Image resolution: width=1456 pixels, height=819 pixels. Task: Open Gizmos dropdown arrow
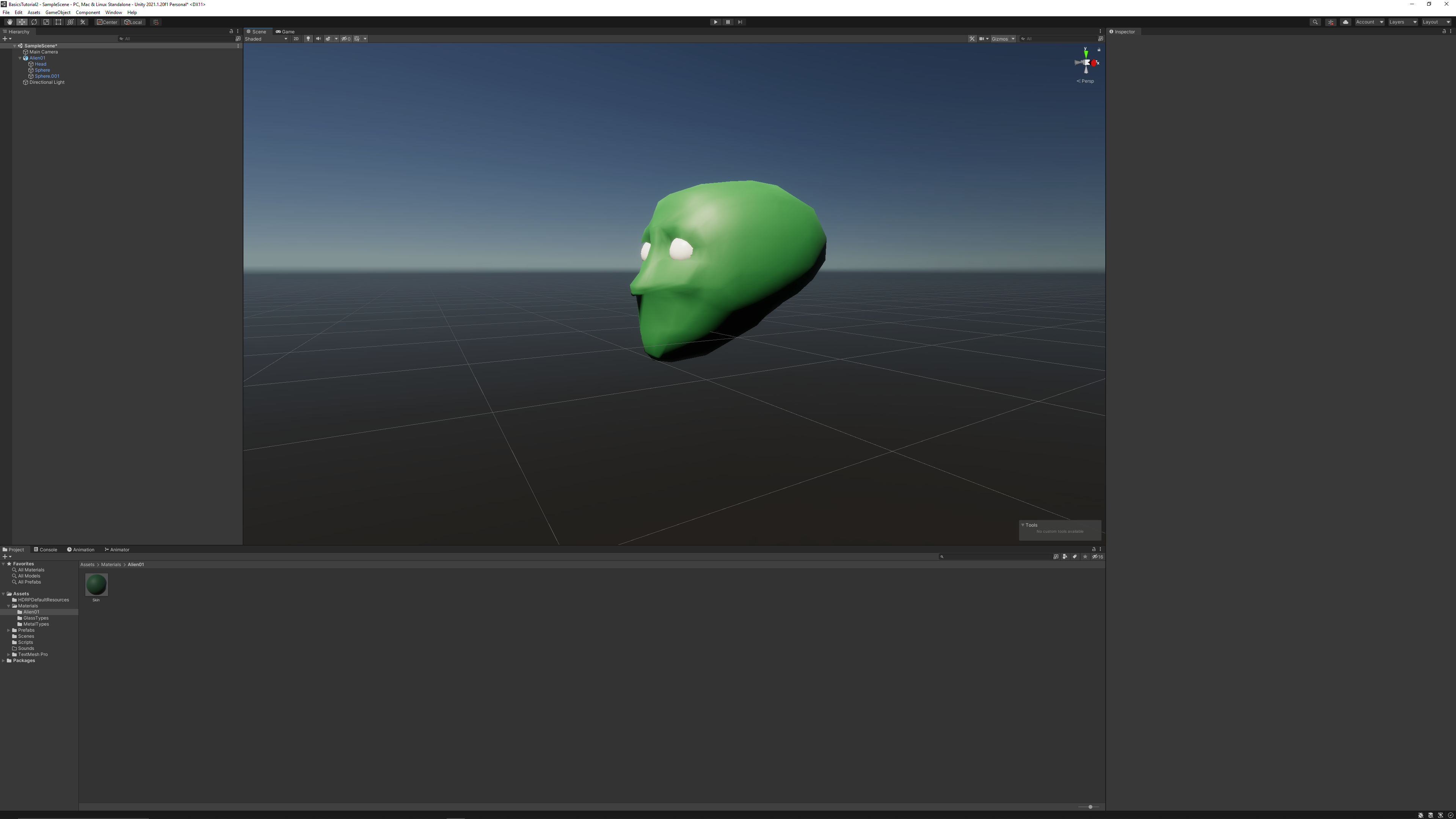[x=1013, y=39]
